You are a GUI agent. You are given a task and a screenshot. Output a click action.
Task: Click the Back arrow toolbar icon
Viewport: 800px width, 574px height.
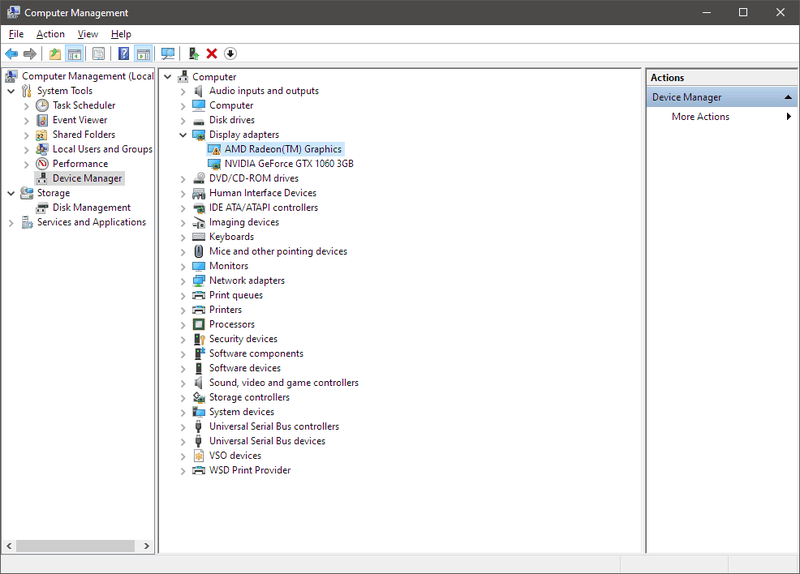click(11, 54)
